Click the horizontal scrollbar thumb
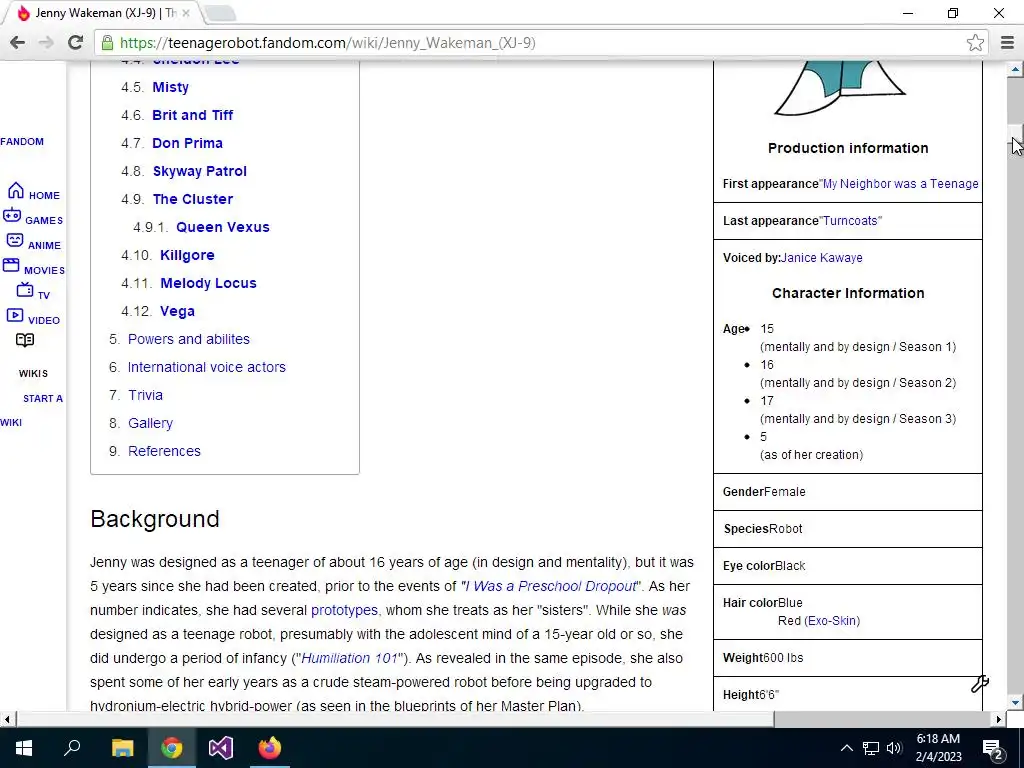1024x768 pixels. point(395,720)
